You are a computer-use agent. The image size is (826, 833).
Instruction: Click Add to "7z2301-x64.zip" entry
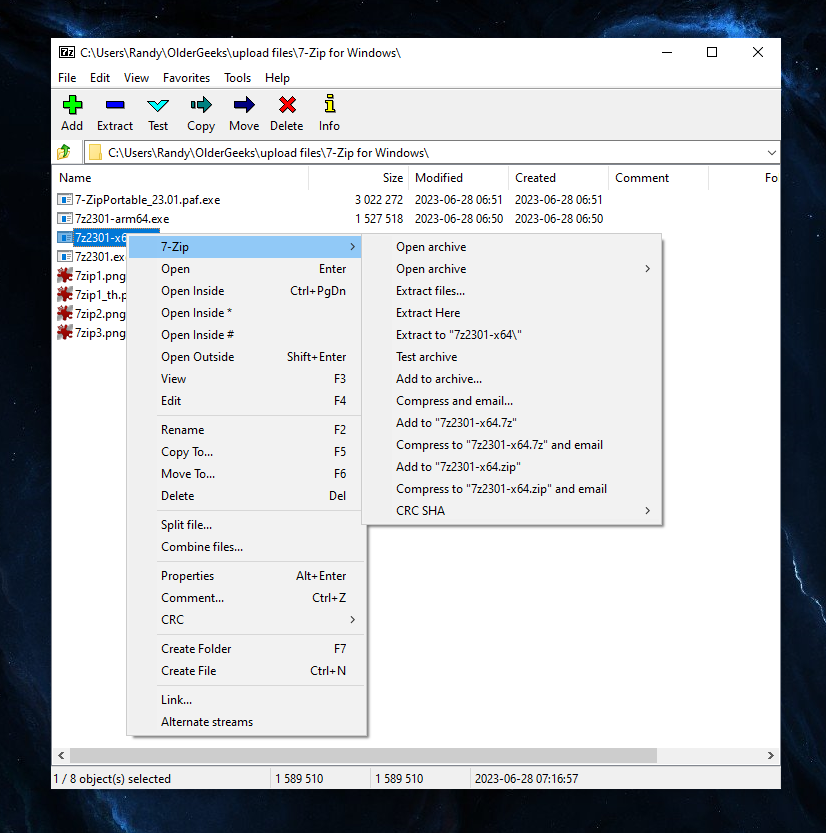point(512,467)
